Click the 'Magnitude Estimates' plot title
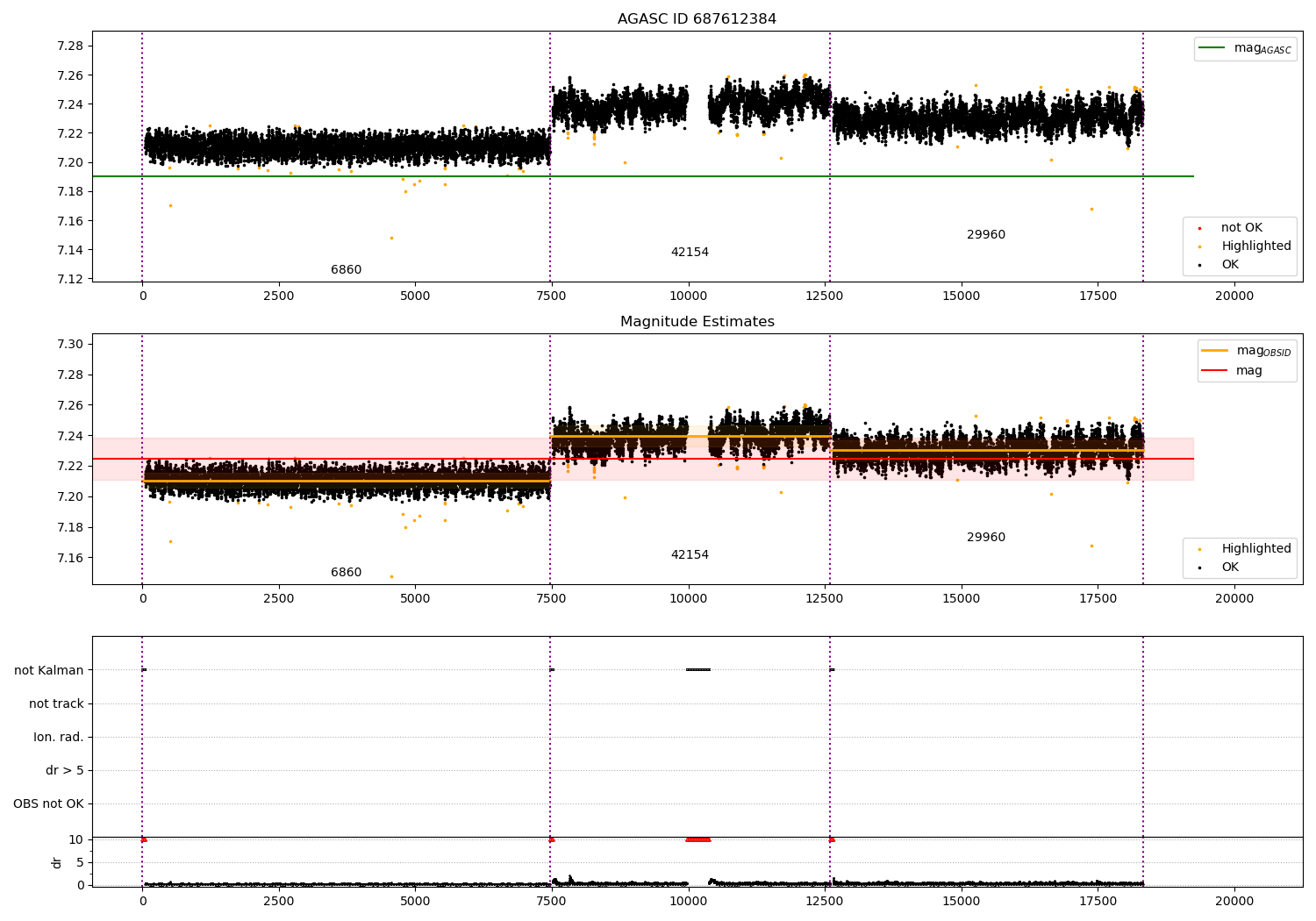Image resolution: width=1316 pixels, height=921 pixels. pyautogui.click(x=697, y=322)
